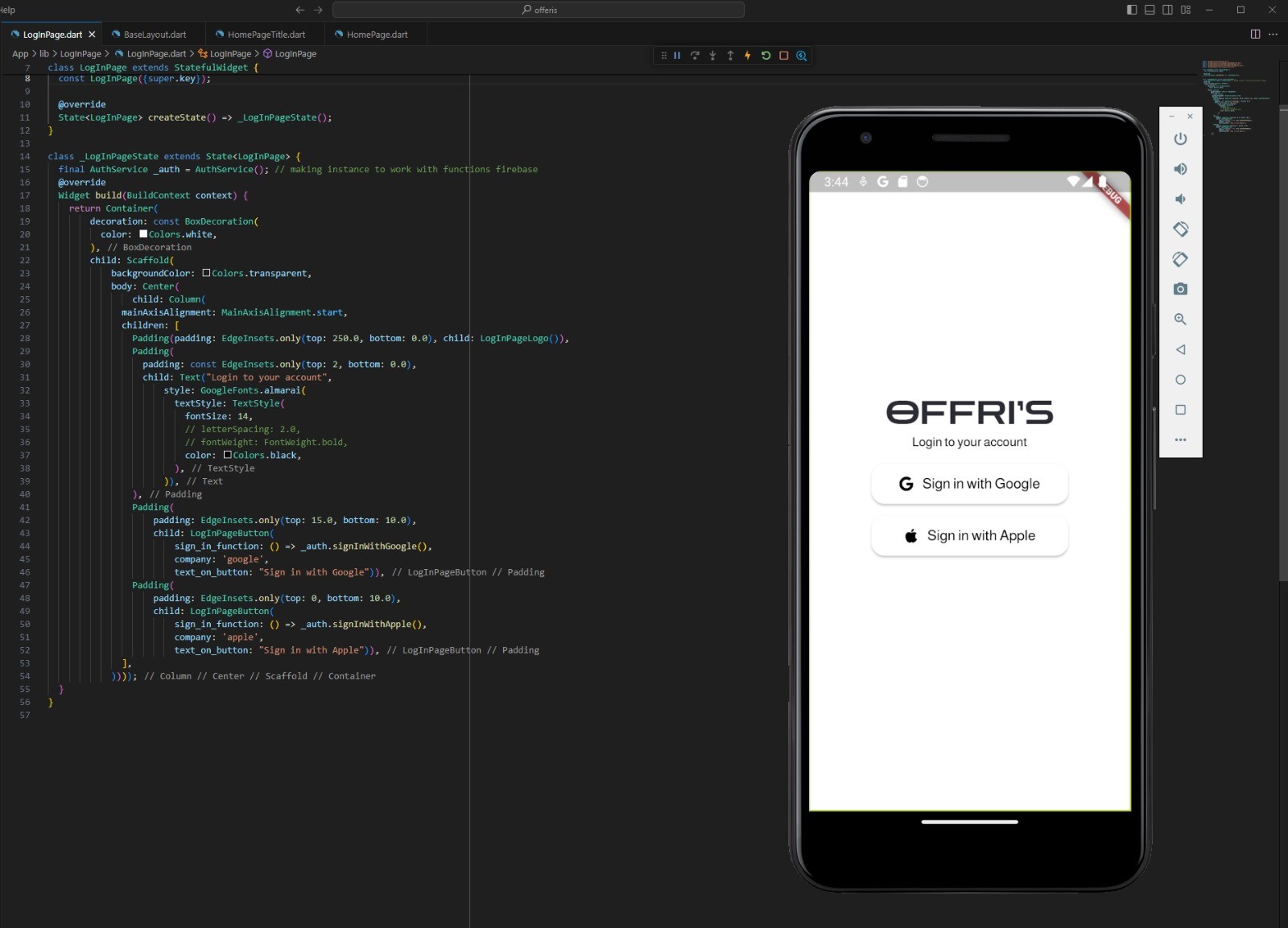The width and height of the screenshot is (1288, 928).
Task: Open the lib breadcrumb dropdown
Action: pos(44,54)
